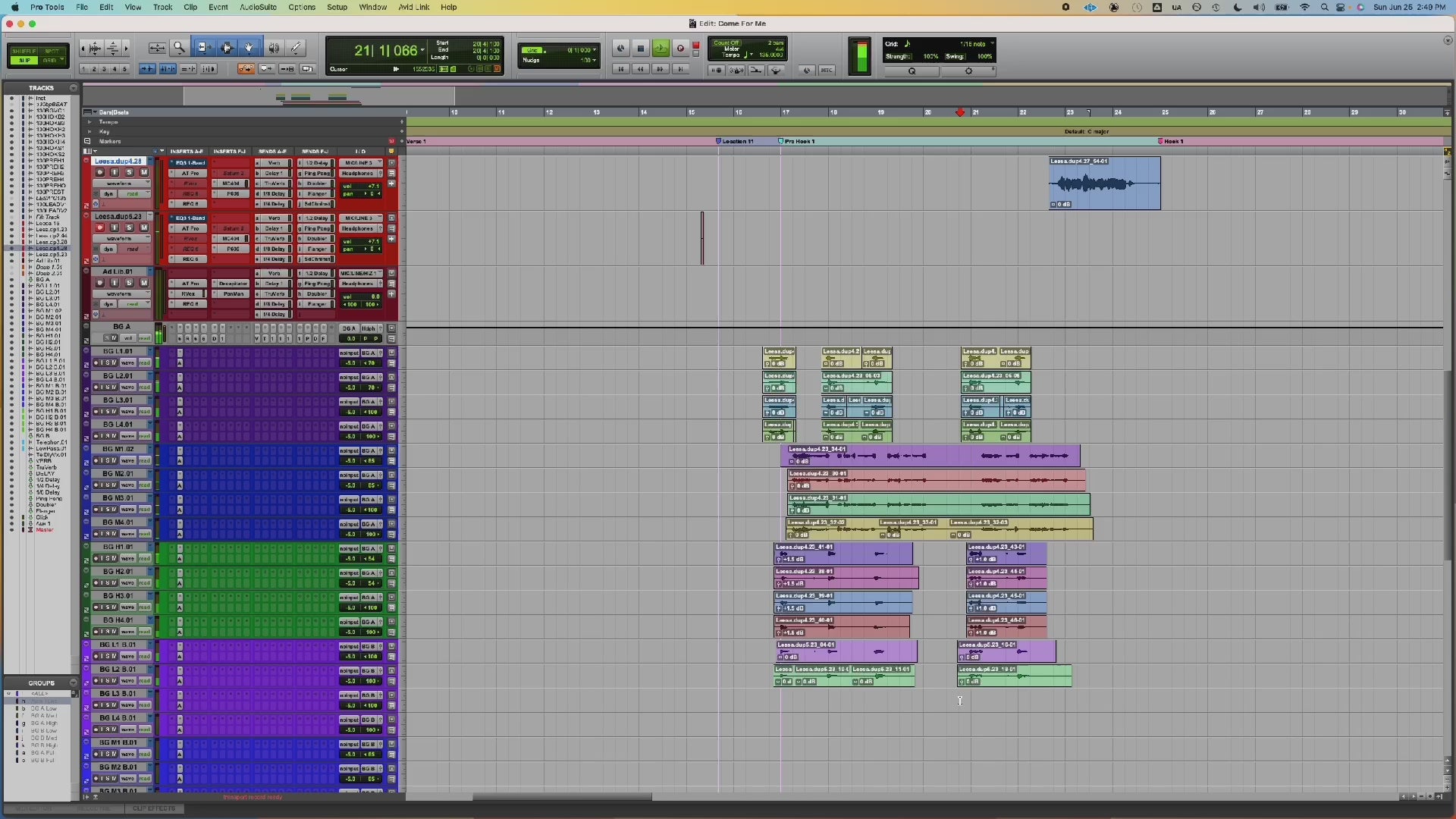Open the Track menu
This screenshot has width=1456, height=819.
162,7
